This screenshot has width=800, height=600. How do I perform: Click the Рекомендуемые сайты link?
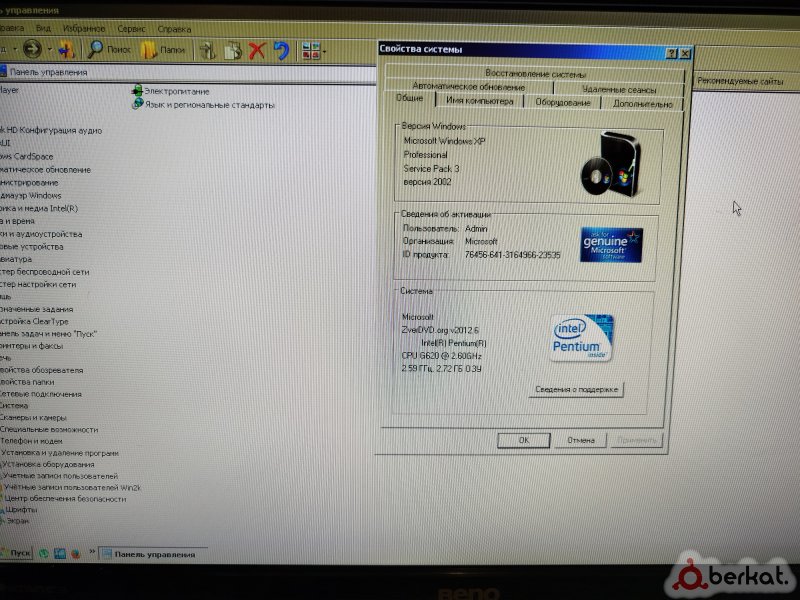740,81
